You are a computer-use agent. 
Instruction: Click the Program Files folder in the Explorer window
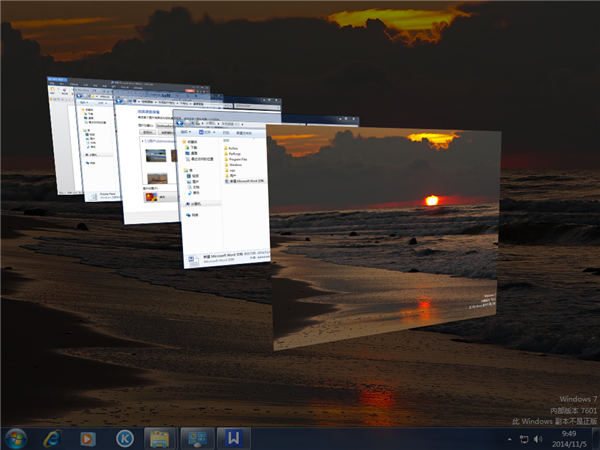239,160
